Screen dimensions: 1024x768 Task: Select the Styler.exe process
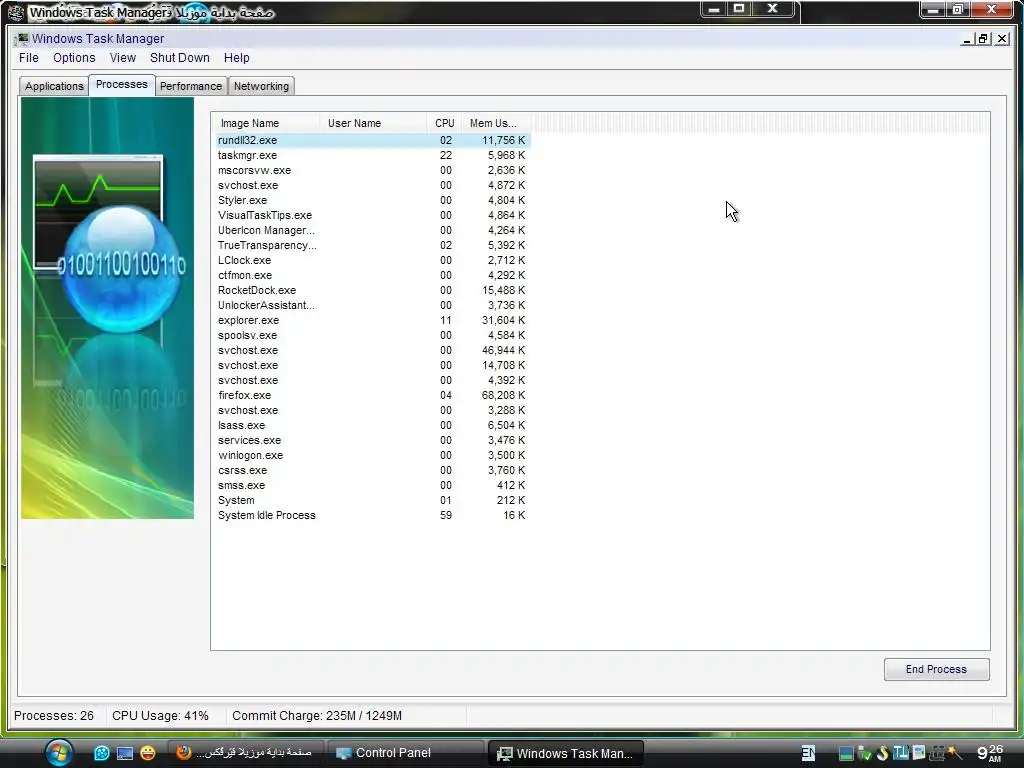[373, 200]
